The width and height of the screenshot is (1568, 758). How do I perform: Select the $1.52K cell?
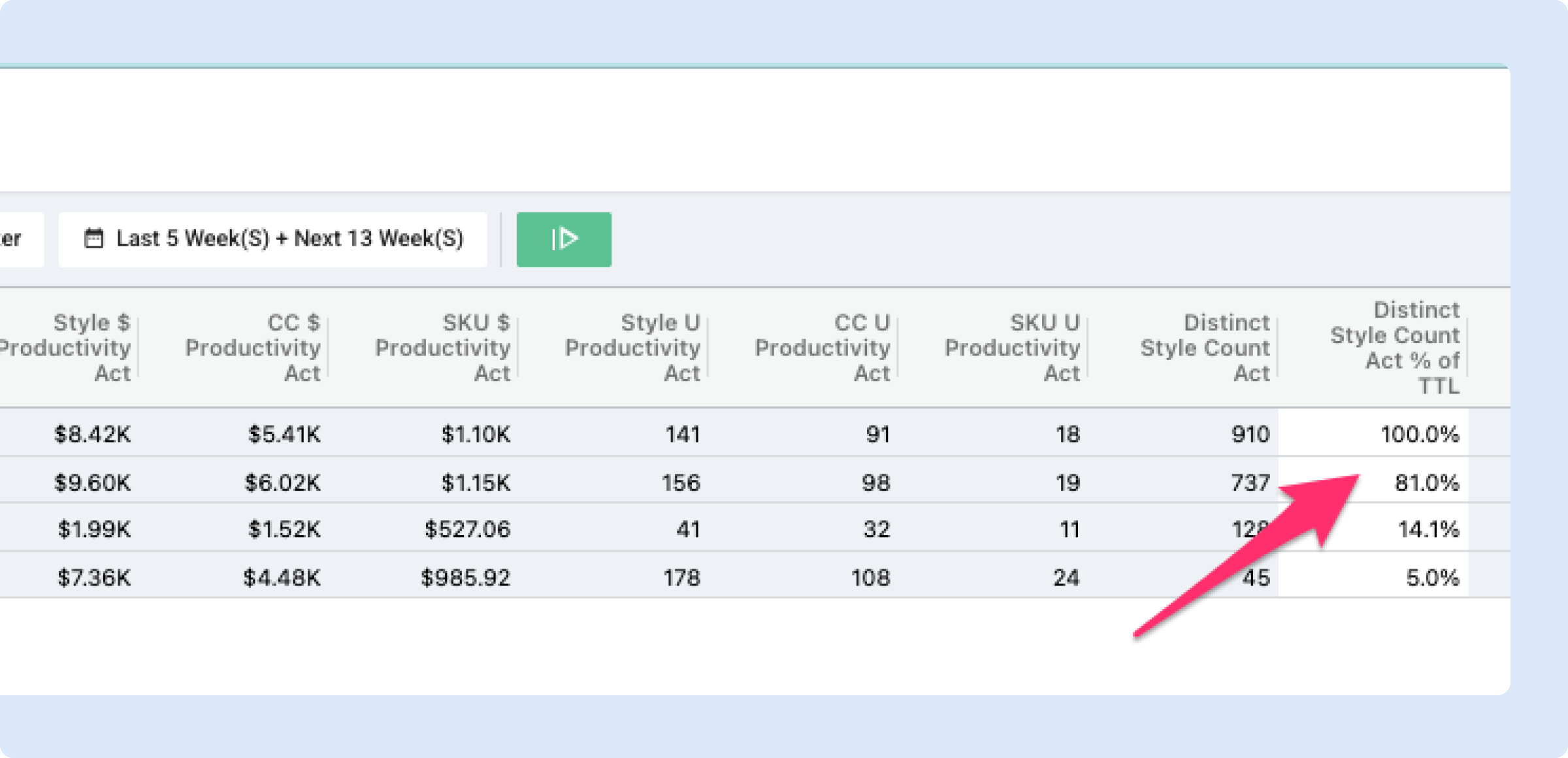coord(284,529)
